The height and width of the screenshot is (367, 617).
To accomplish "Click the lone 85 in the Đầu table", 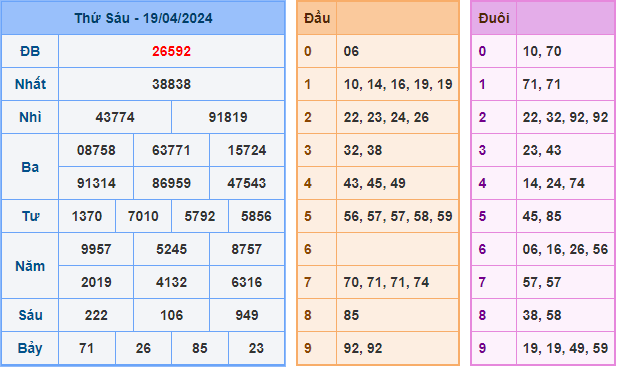I will click(351, 315).
